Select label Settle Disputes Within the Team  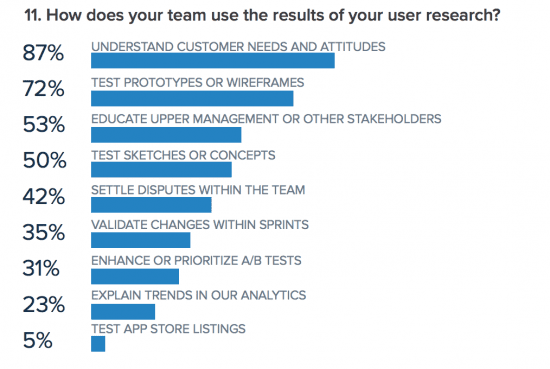point(198,190)
